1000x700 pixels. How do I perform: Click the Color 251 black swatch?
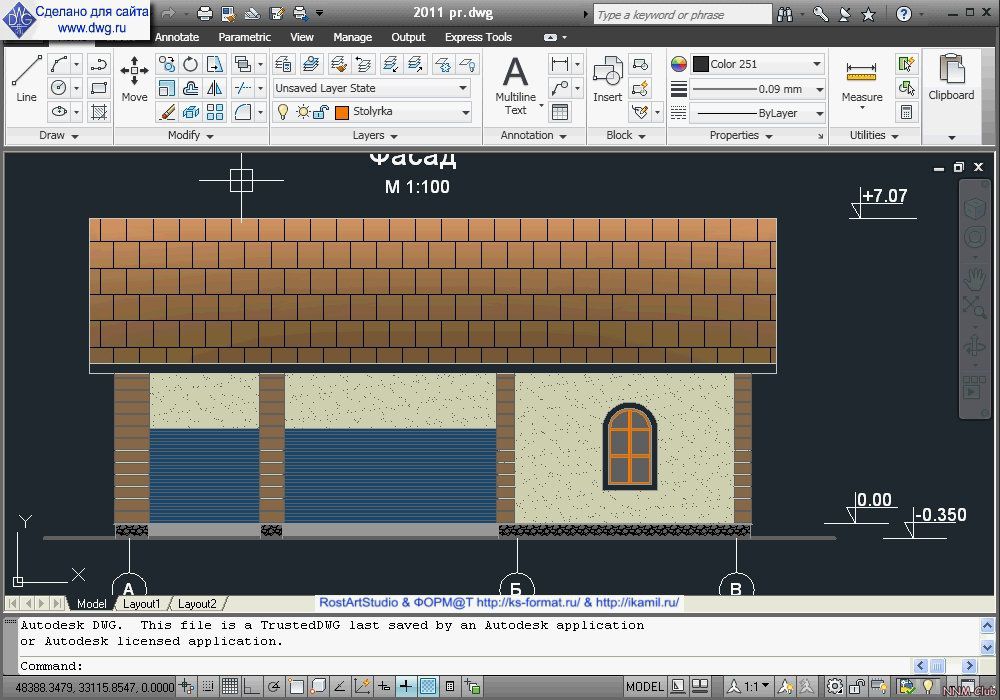pyautogui.click(x=700, y=64)
